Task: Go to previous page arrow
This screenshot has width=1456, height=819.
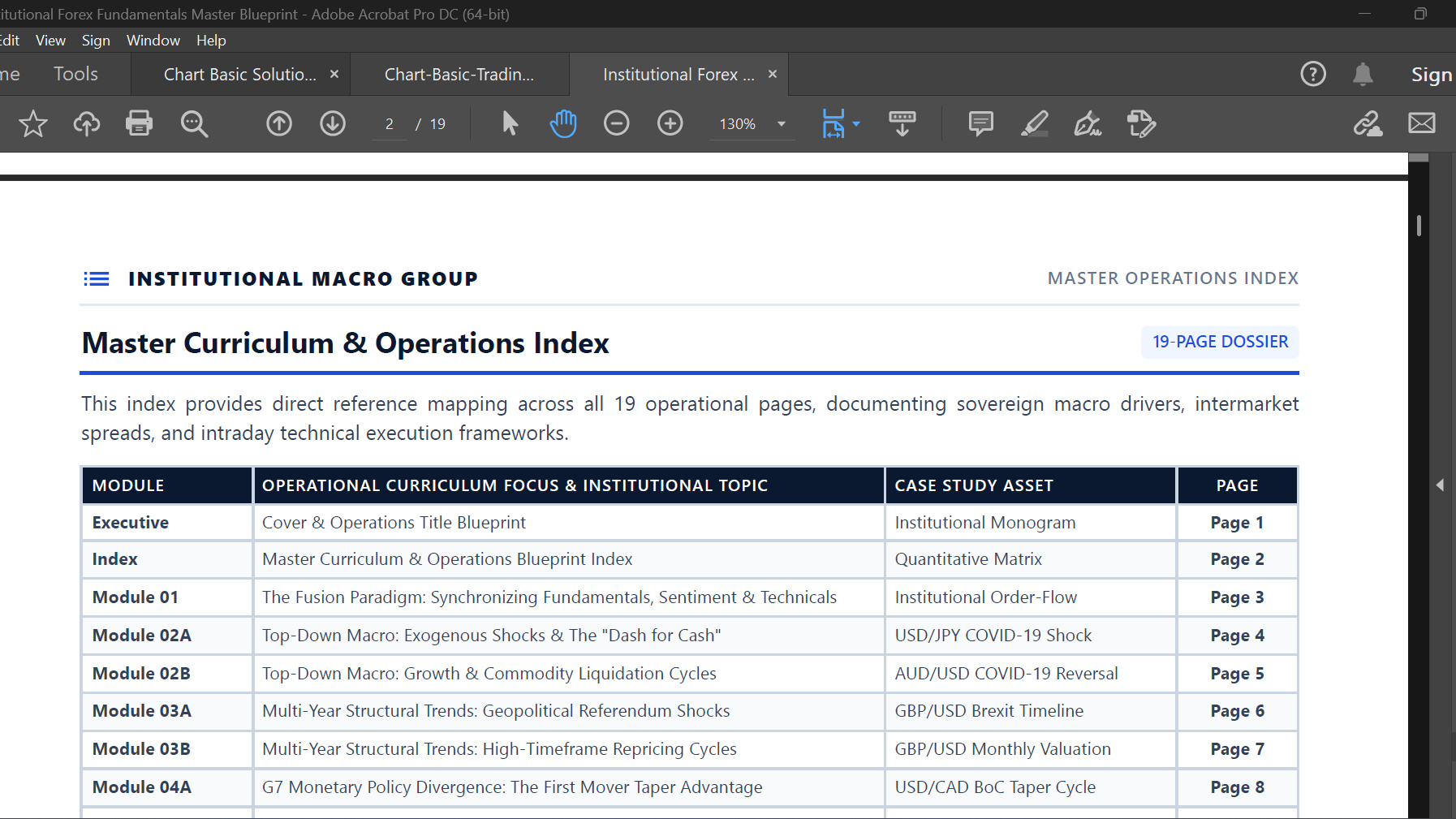Action: [x=279, y=123]
